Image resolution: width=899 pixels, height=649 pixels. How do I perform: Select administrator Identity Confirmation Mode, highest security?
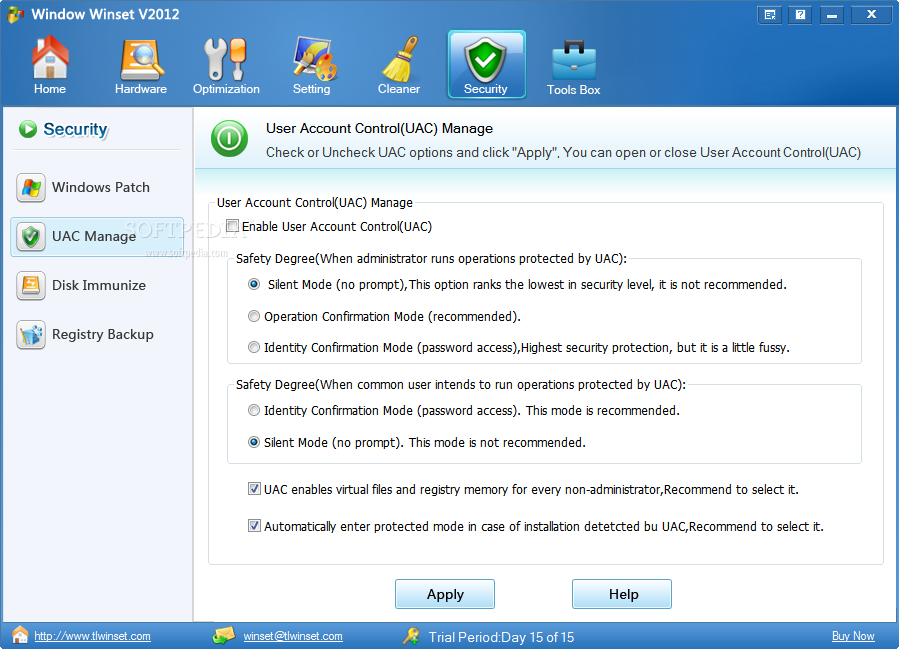click(x=254, y=347)
